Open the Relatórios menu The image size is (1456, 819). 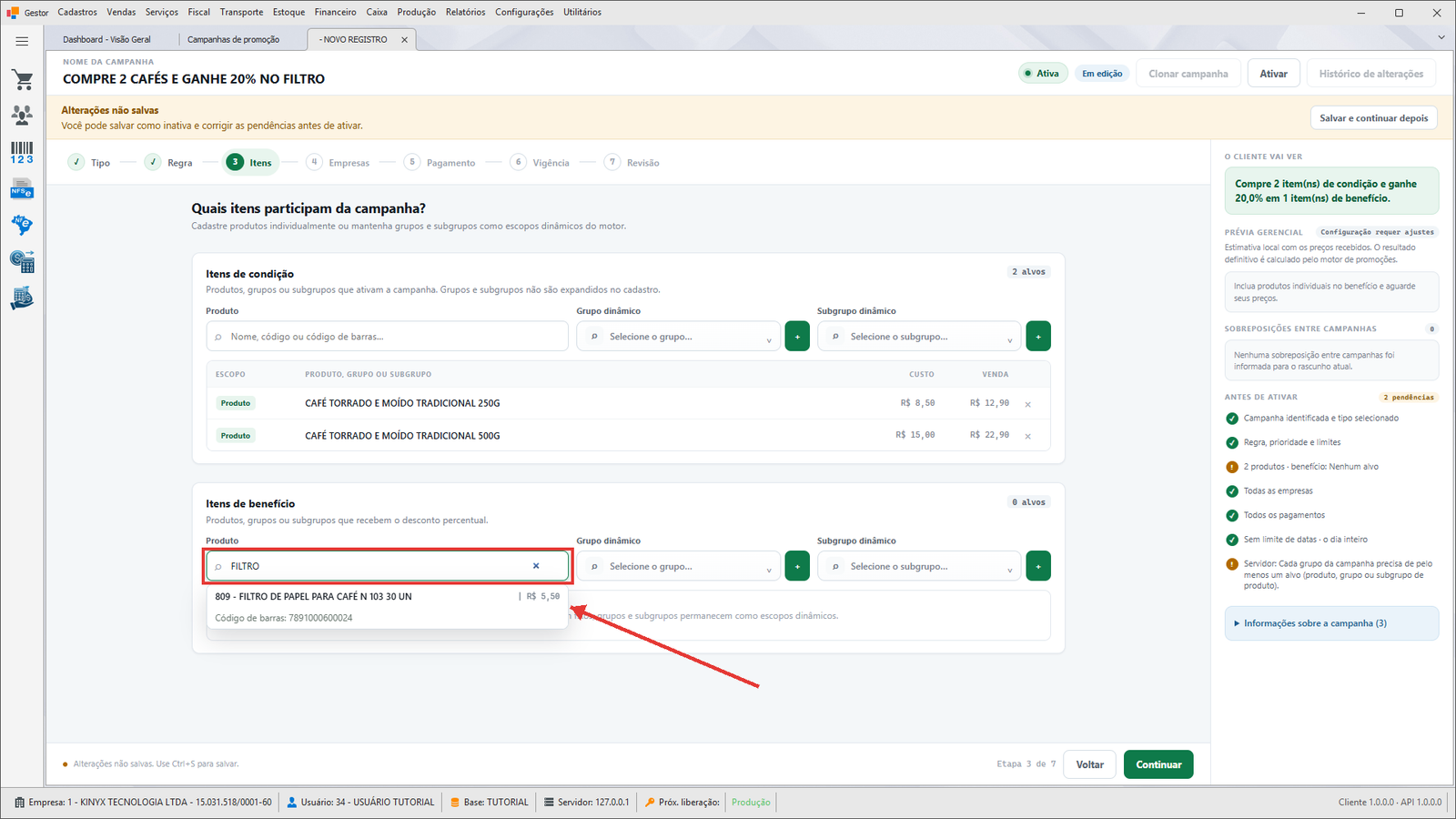pos(466,12)
